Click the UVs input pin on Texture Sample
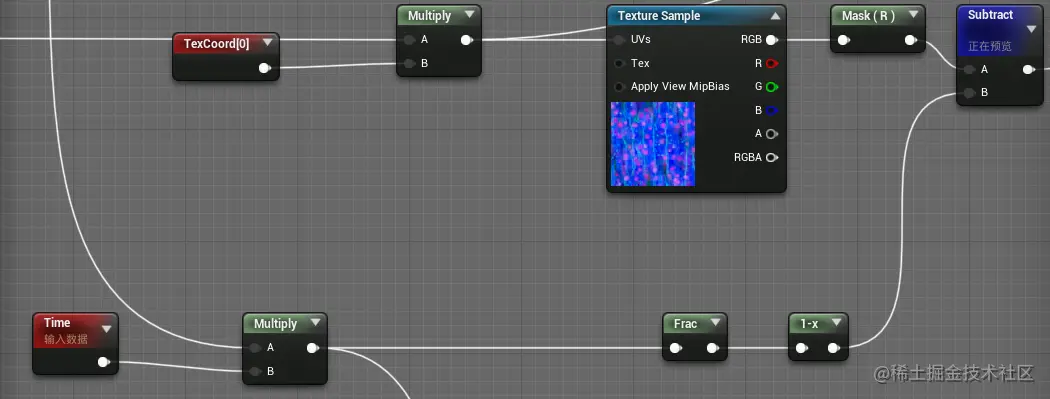Viewport: 1050px width, 399px height. (x=619, y=40)
